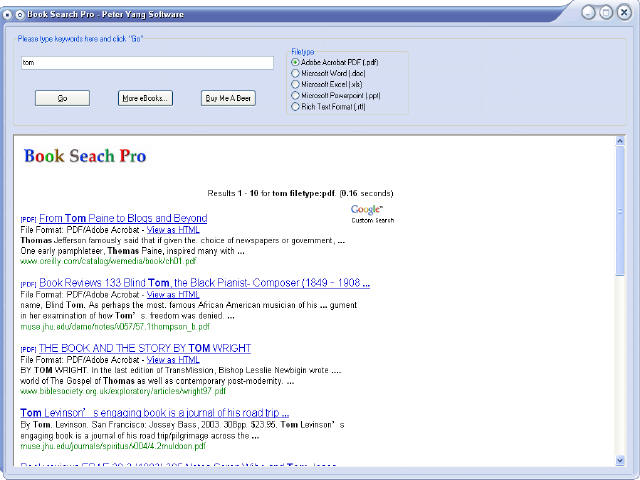Image resolution: width=640 pixels, height=480 pixels.
Task: Open Book Reviews 133 Blind Tom result
Action: (204, 283)
